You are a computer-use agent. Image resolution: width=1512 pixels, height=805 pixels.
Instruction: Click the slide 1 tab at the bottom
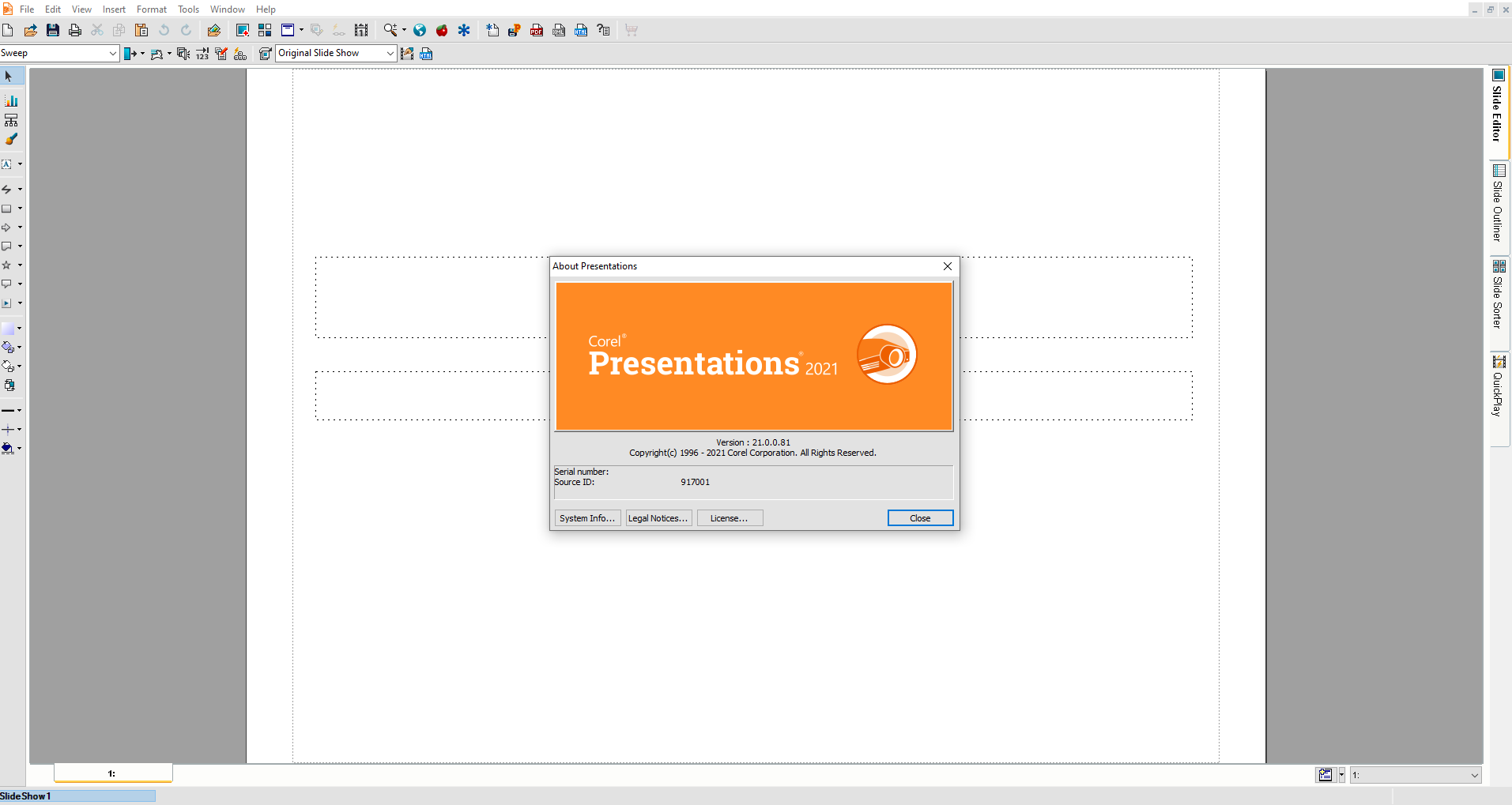112,773
